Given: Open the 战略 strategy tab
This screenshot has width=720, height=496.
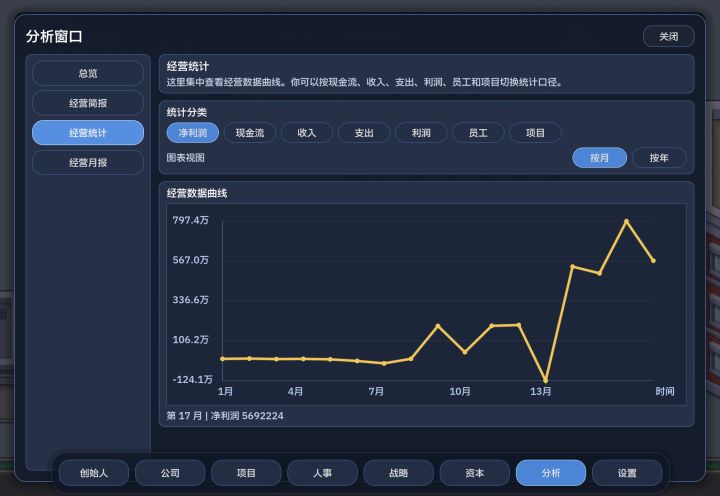Looking at the screenshot, I should [399, 473].
